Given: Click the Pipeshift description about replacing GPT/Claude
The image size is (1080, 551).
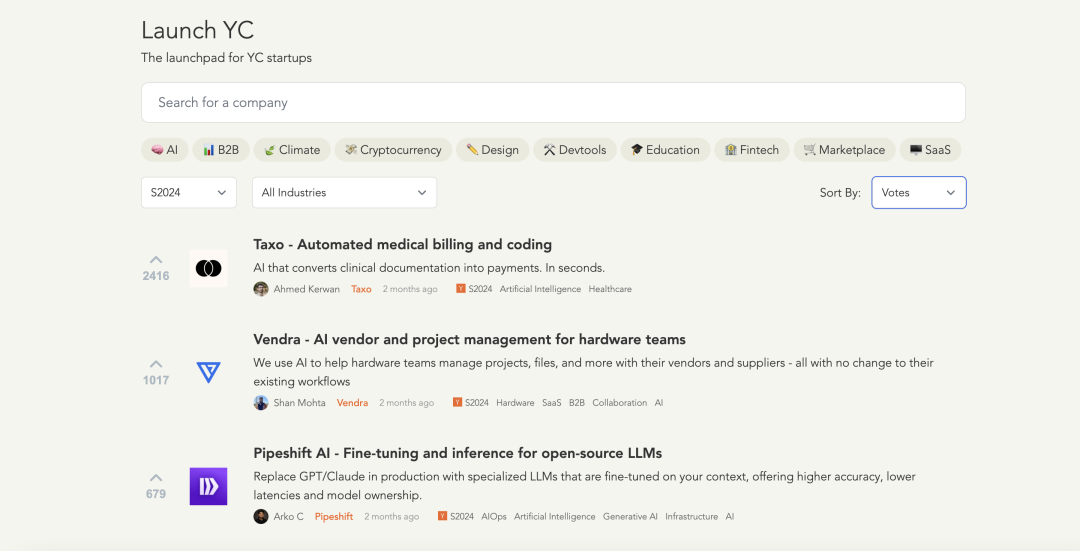Looking at the screenshot, I should pyautogui.click(x=584, y=486).
